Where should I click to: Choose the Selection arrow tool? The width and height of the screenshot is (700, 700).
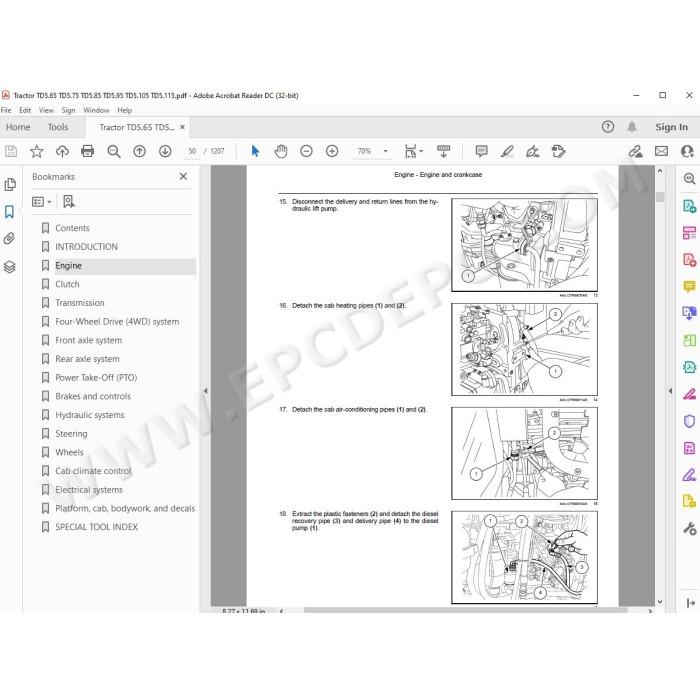[x=255, y=151]
